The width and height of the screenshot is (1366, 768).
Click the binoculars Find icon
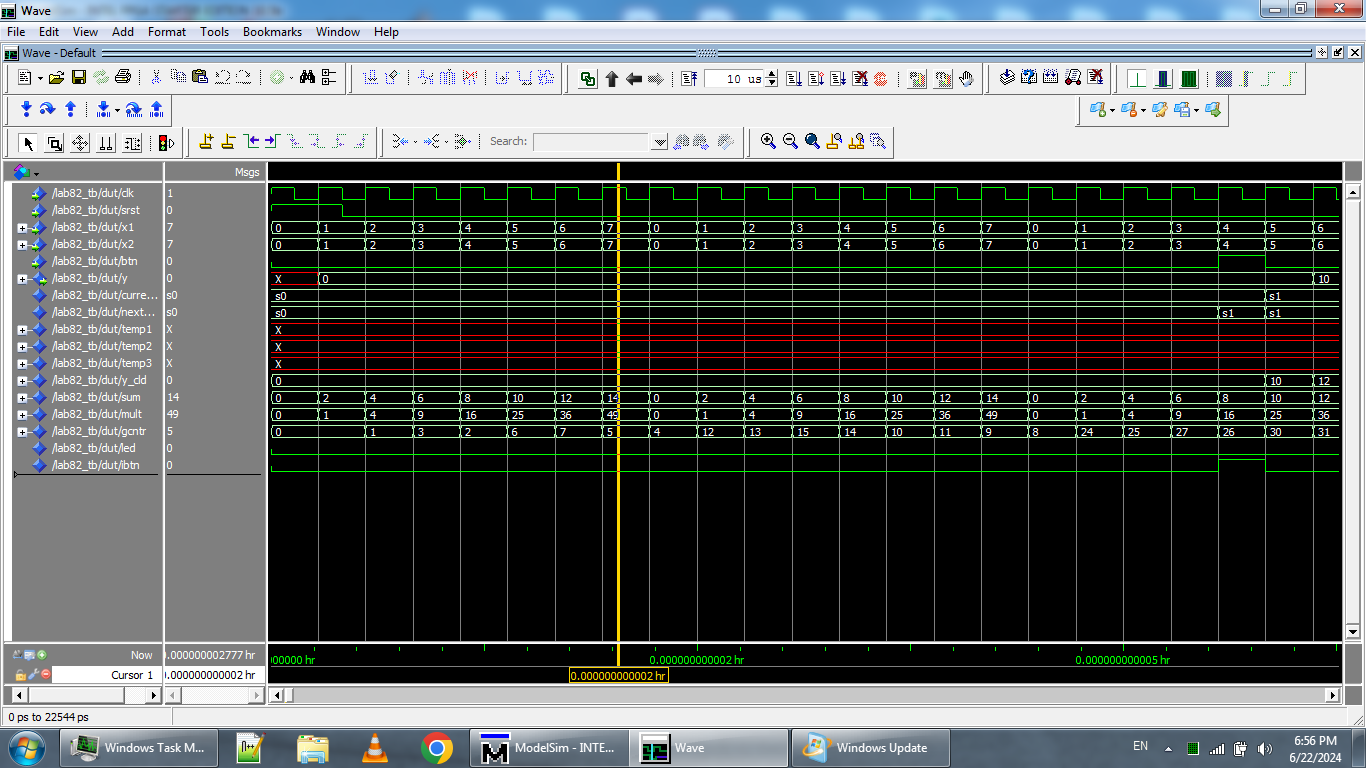307,77
